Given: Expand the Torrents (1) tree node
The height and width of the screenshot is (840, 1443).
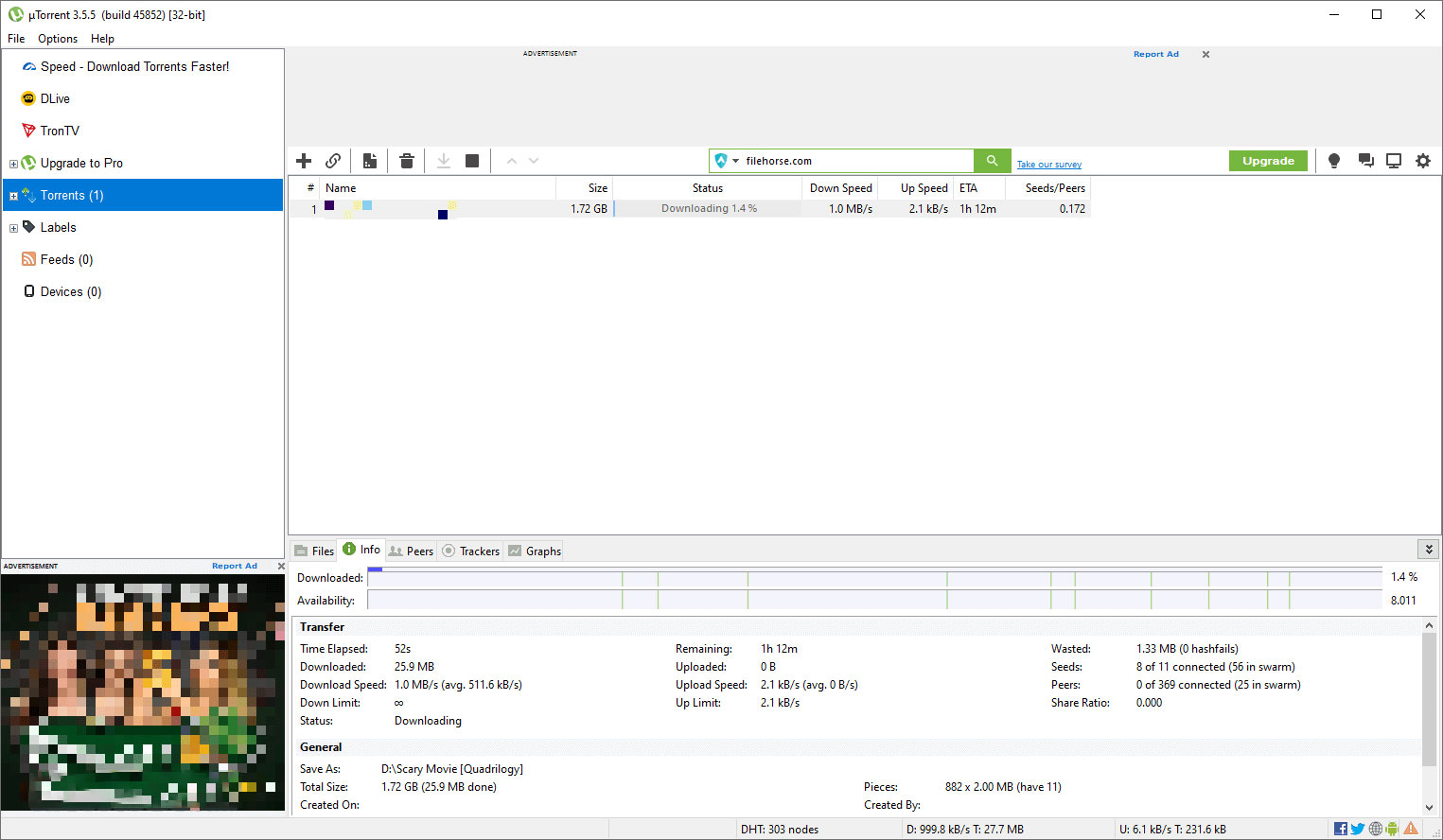Looking at the screenshot, I should 13,196.
